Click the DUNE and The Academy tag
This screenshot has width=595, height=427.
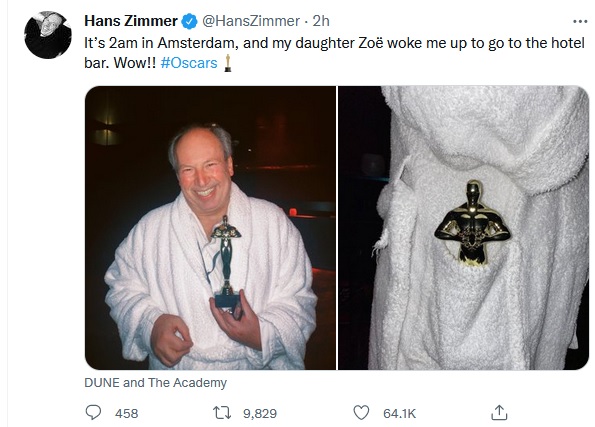pyautogui.click(x=156, y=383)
